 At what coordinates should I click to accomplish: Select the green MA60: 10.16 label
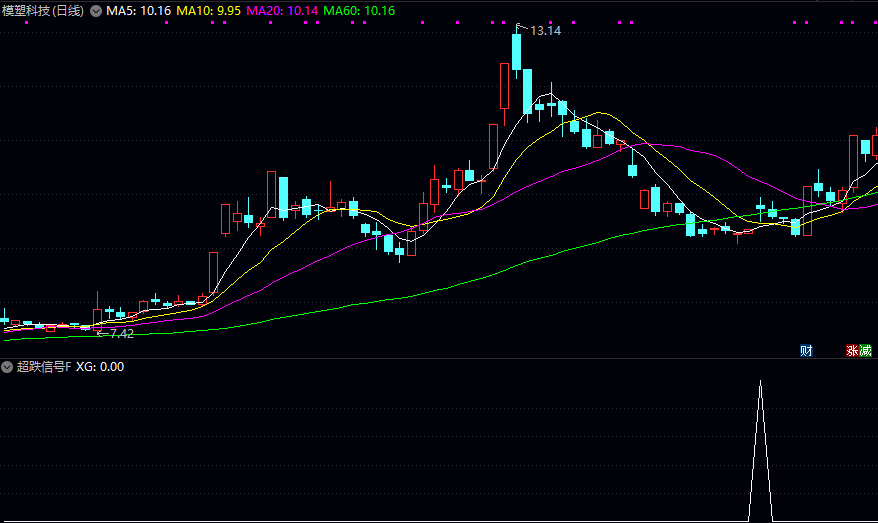tap(359, 11)
